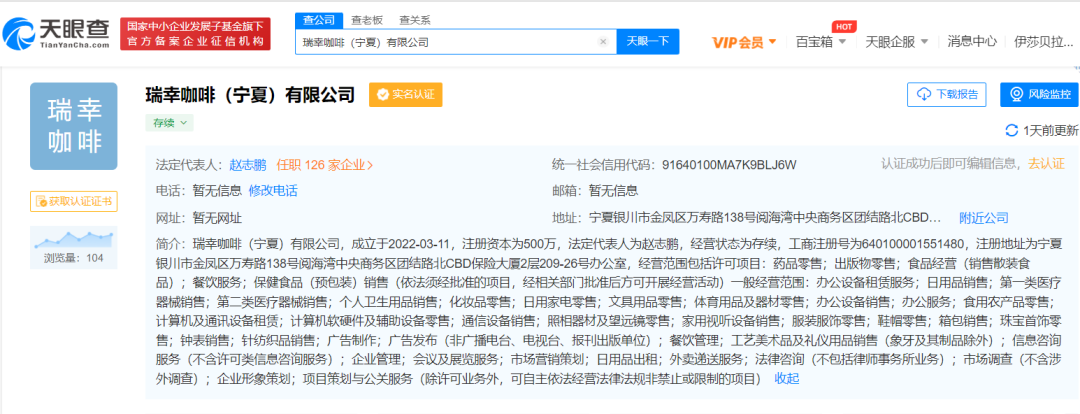The width and height of the screenshot is (1080, 414).
Task: Click the download report cloud icon
Action: pos(924,94)
